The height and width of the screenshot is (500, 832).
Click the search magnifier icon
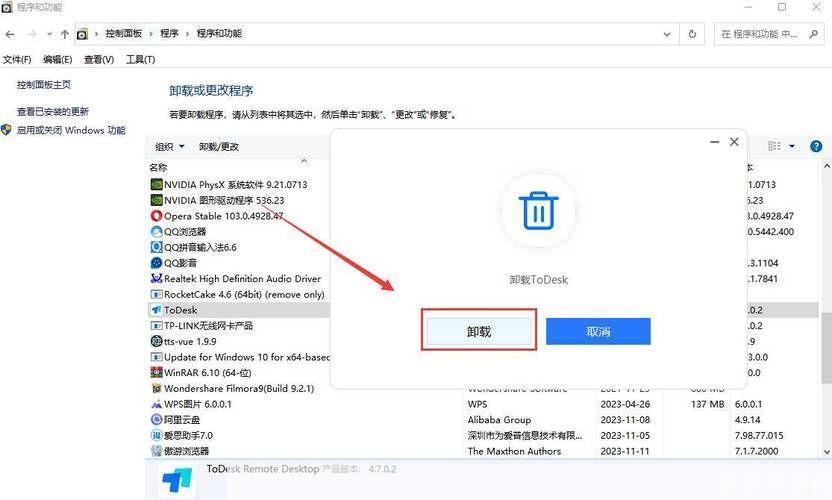(813, 34)
